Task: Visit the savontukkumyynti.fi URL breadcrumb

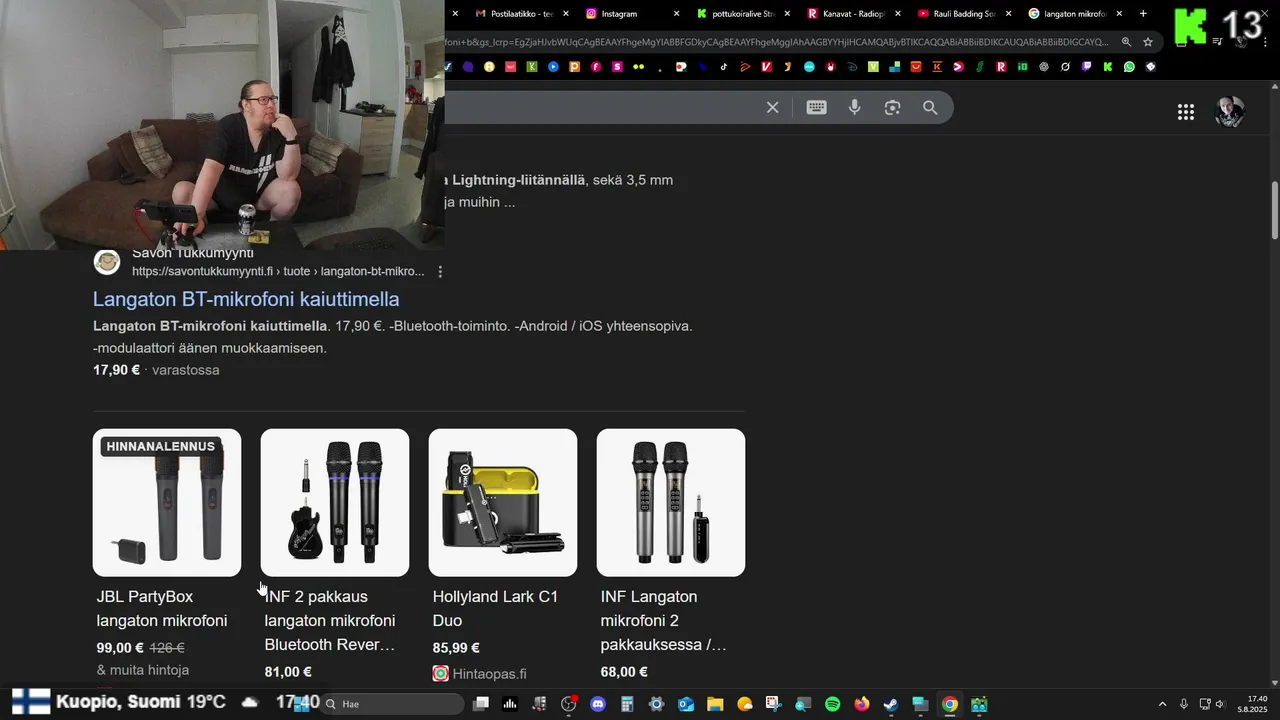Action: coord(278,272)
